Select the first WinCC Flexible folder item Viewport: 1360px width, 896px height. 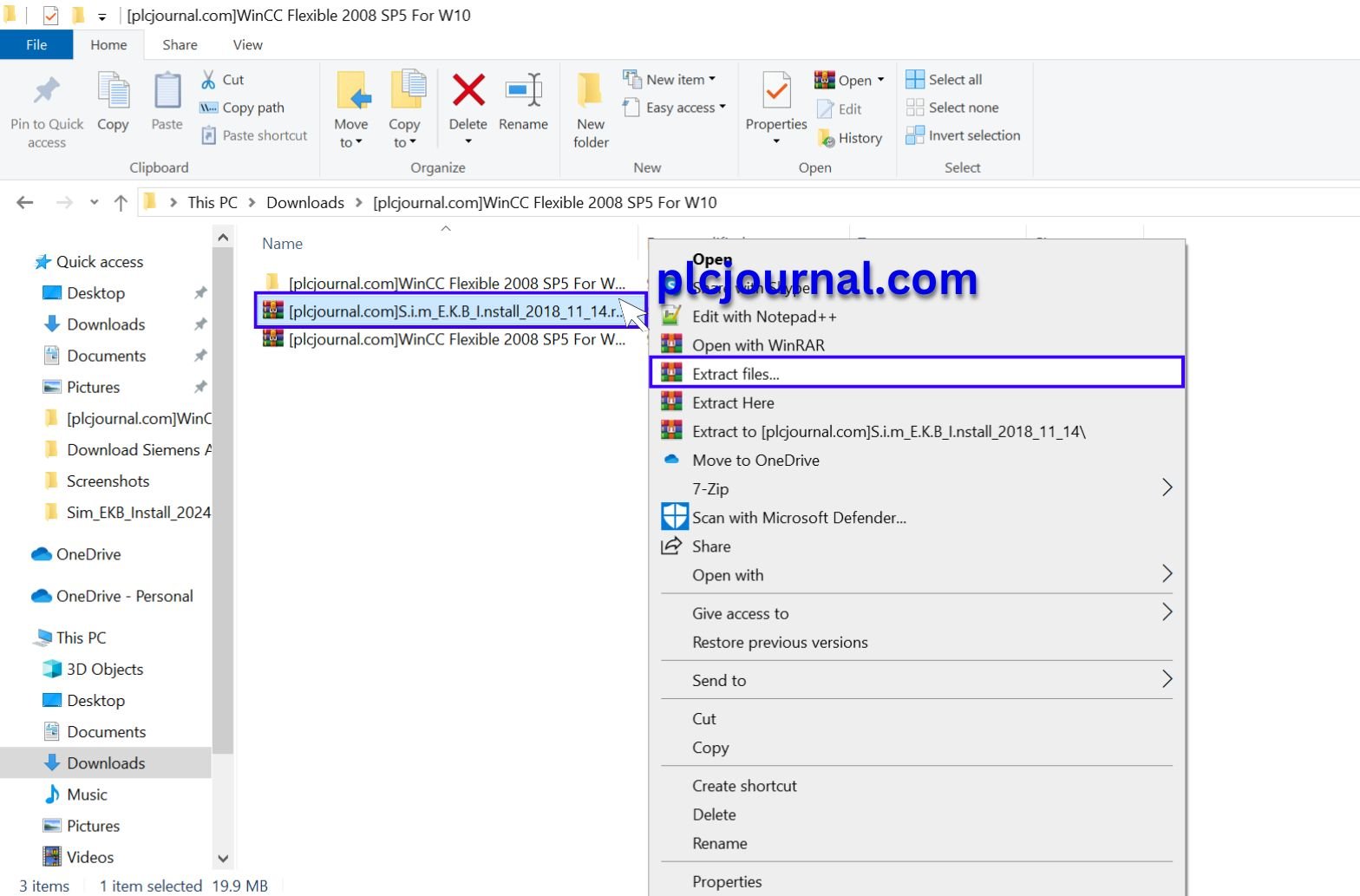point(444,283)
